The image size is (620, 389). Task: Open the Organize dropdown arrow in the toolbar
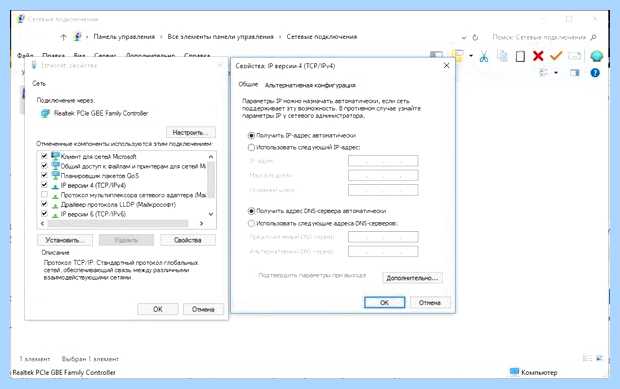click(x=471, y=56)
